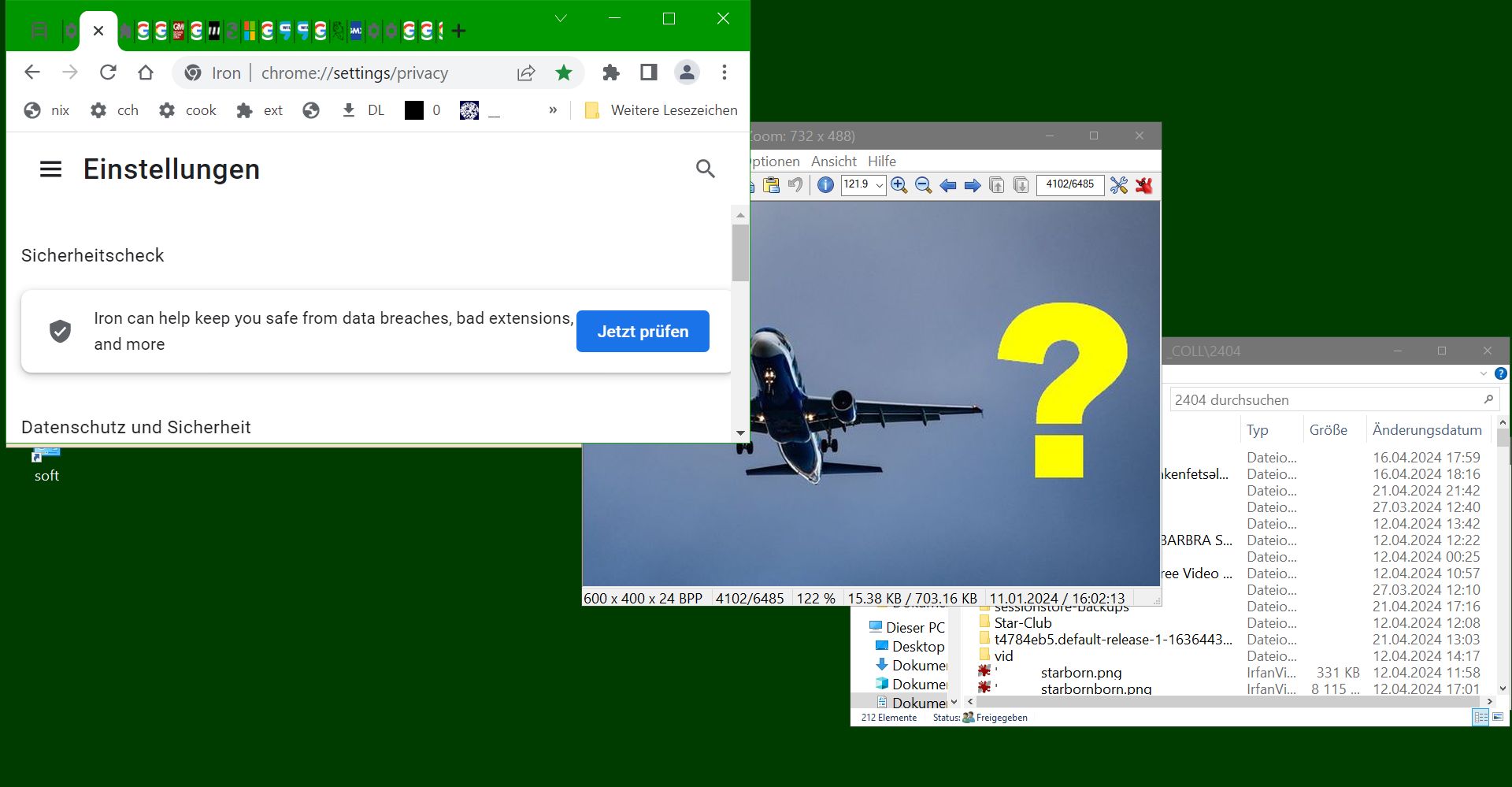Switch to the blue SMZ tab
1512x787 pixels.
(356, 31)
